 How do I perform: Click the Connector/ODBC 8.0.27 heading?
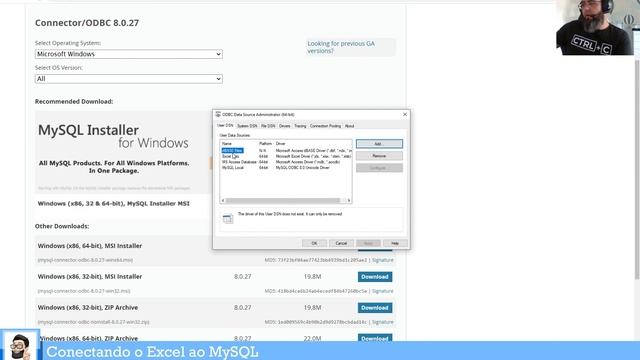click(x=87, y=23)
